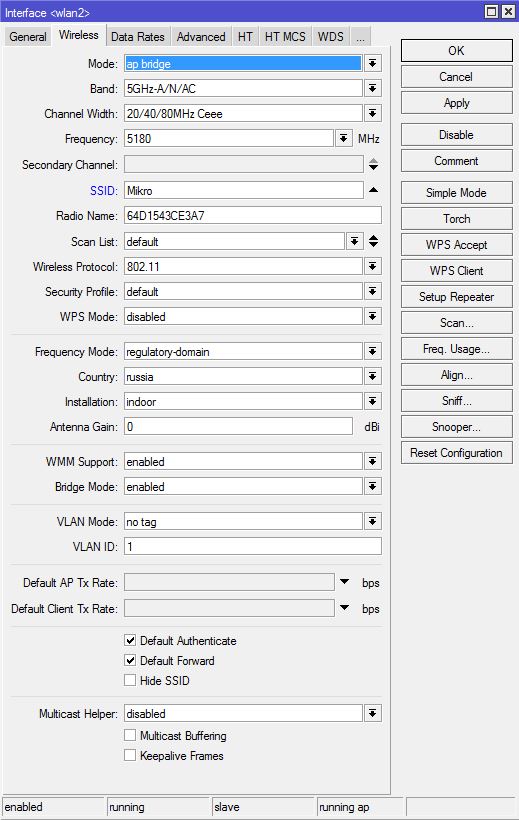Click the Reset Configuration button
Image resolution: width=519 pixels, height=820 pixels.
click(x=456, y=453)
